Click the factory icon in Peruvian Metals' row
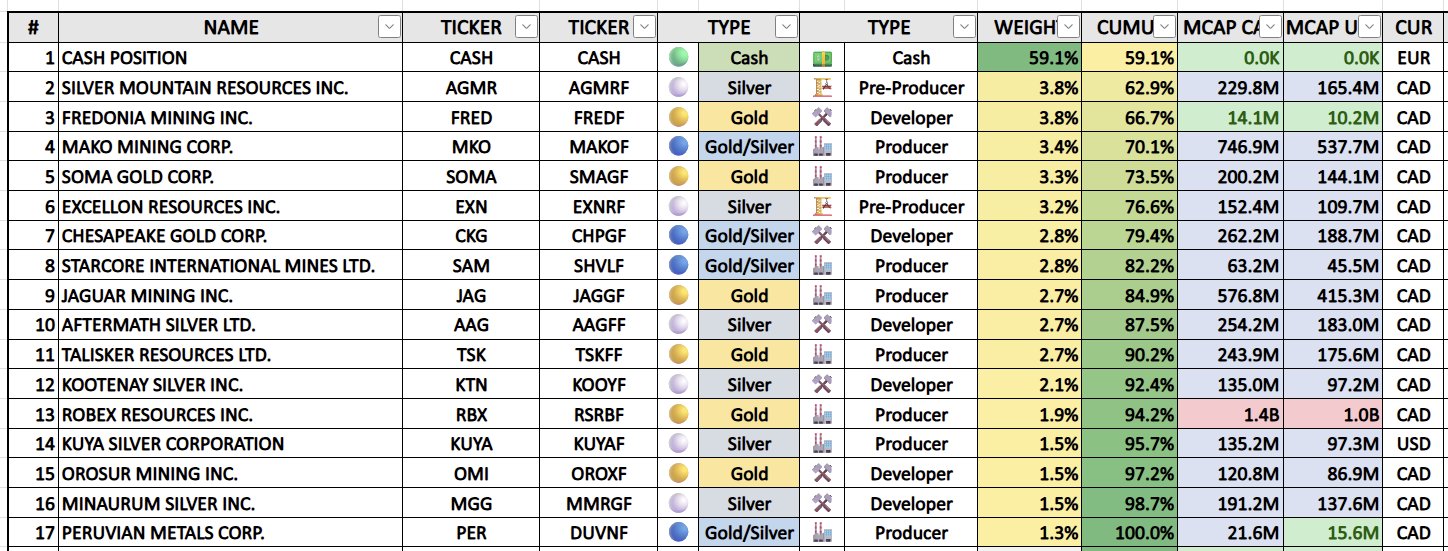The height and width of the screenshot is (551, 1448). (822, 534)
